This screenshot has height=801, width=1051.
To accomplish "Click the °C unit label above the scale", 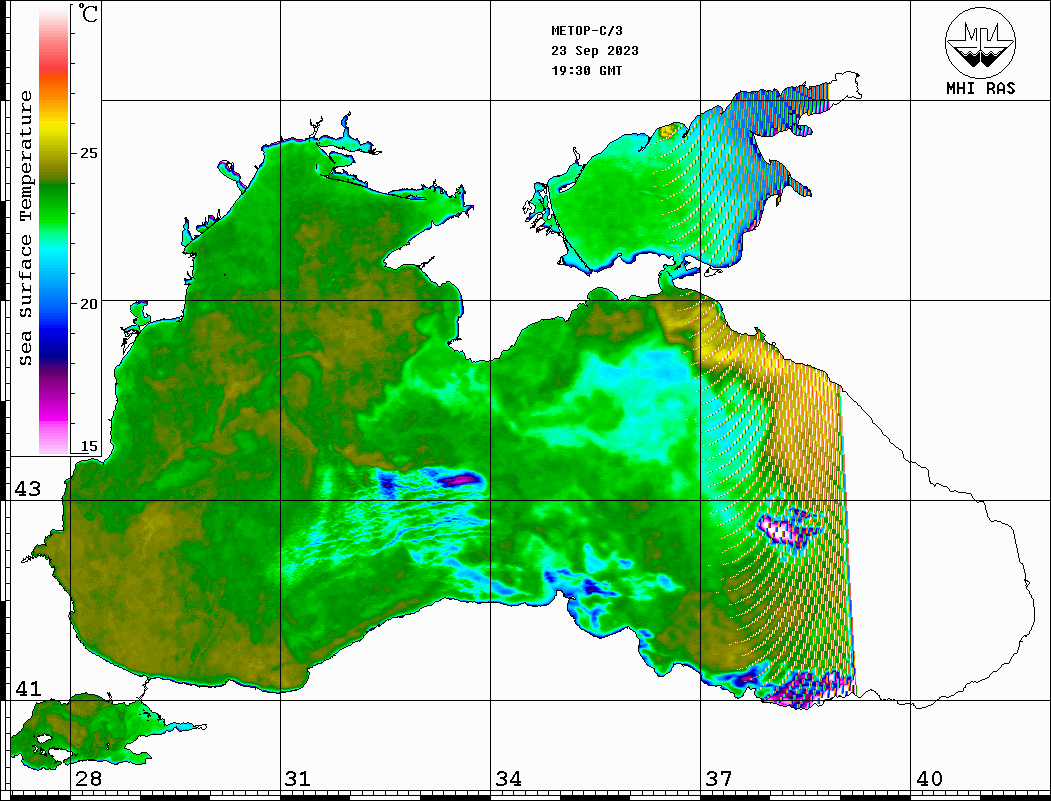I will point(87,13).
